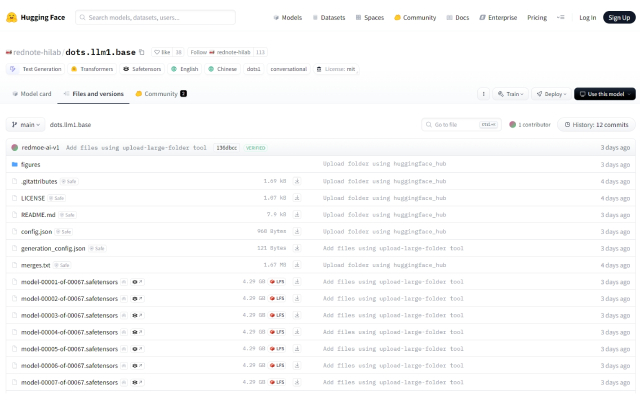The image size is (640, 400).
Task: Open the figures folder
Action: 30,164
